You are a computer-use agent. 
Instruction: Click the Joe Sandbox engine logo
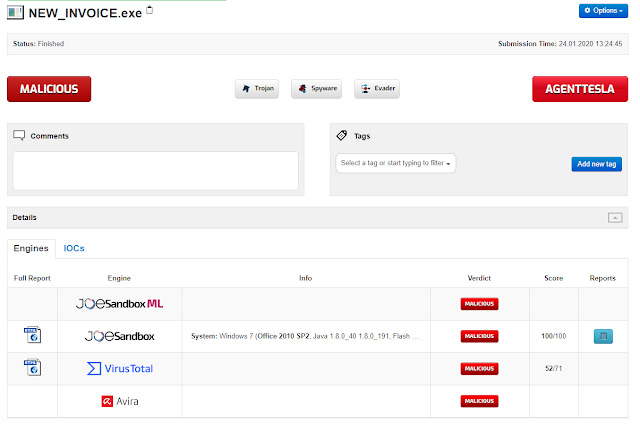click(x=120, y=336)
